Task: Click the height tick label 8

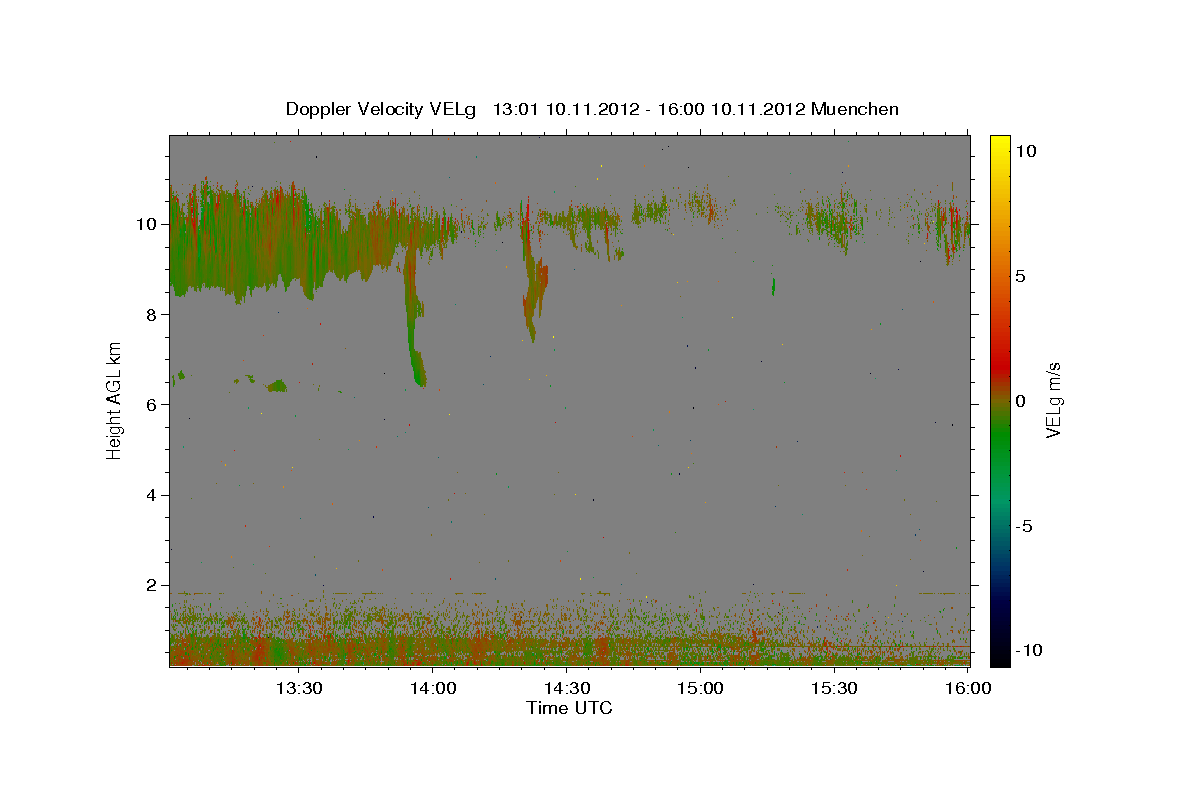Action: pos(152,314)
